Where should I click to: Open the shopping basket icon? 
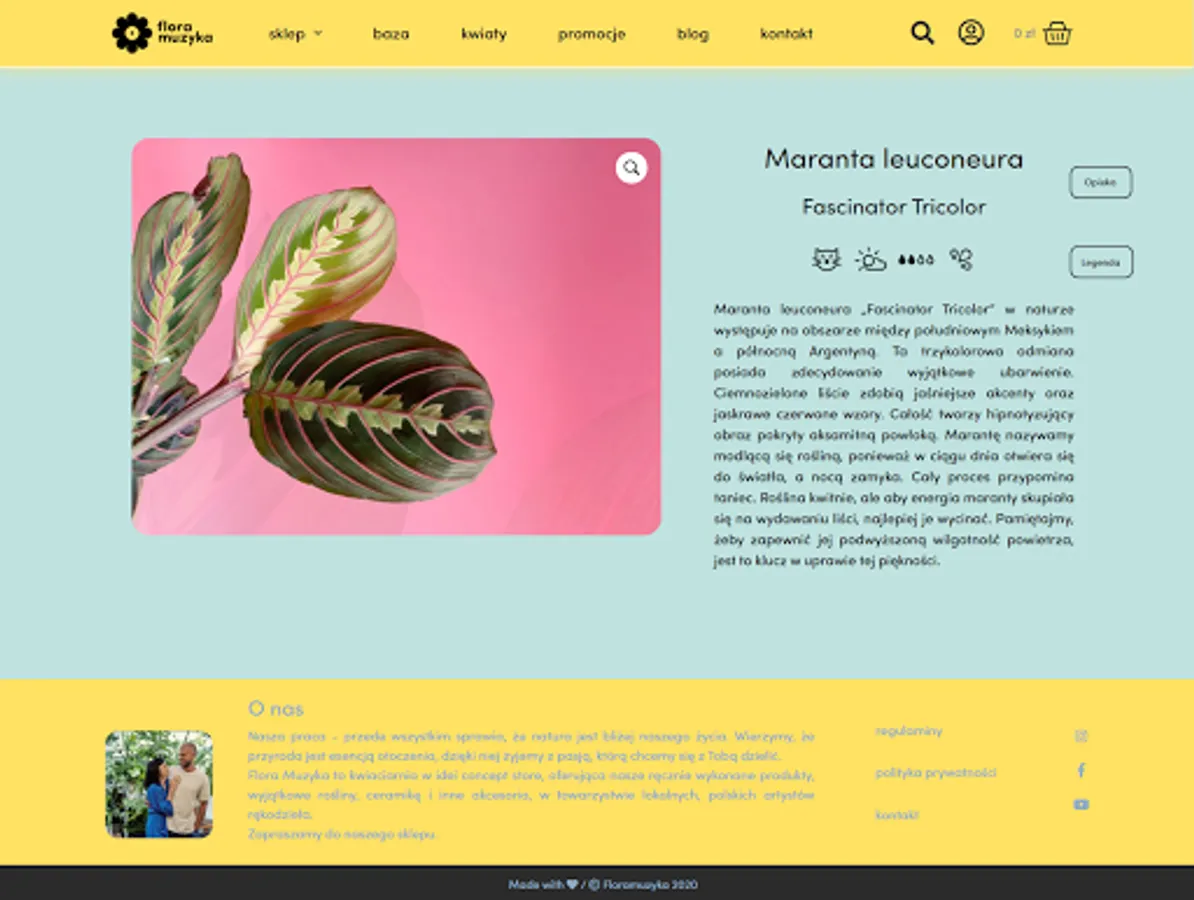pos(1057,34)
